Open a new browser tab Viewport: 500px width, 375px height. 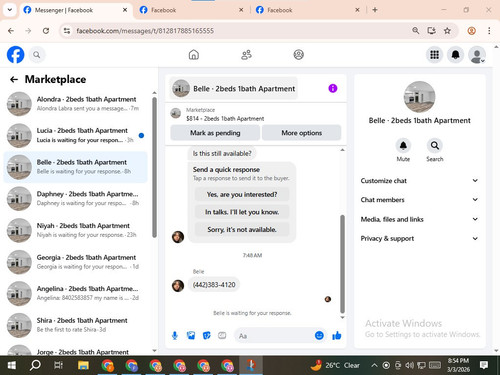tap(375, 10)
